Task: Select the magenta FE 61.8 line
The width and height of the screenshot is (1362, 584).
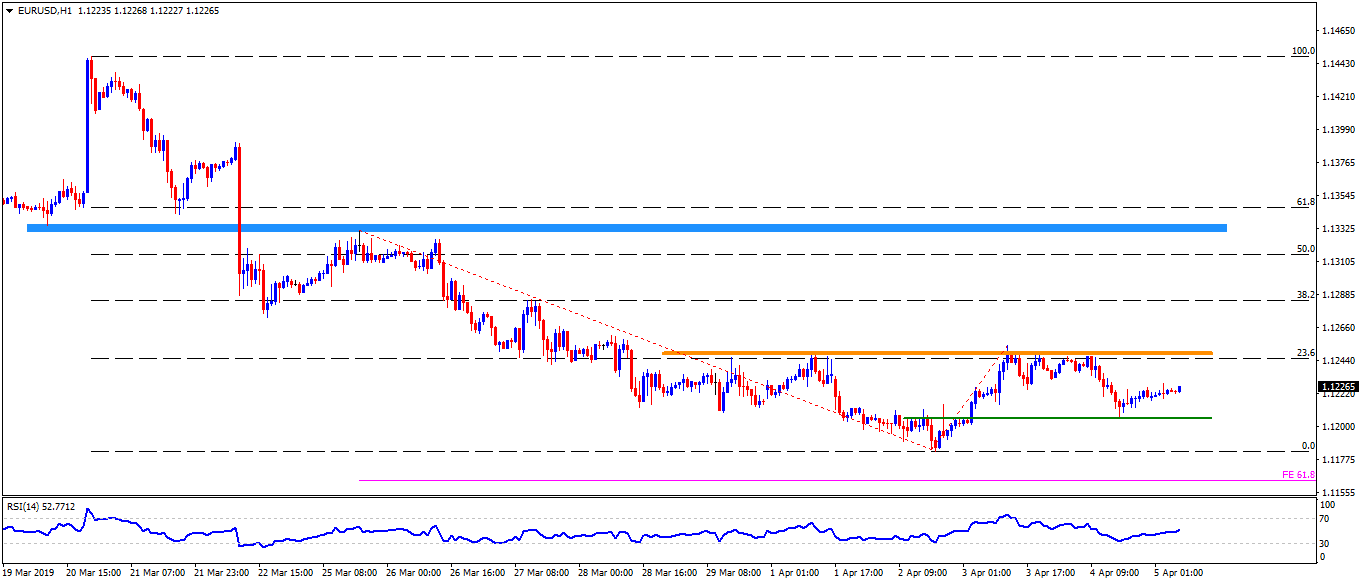Action: pos(800,481)
